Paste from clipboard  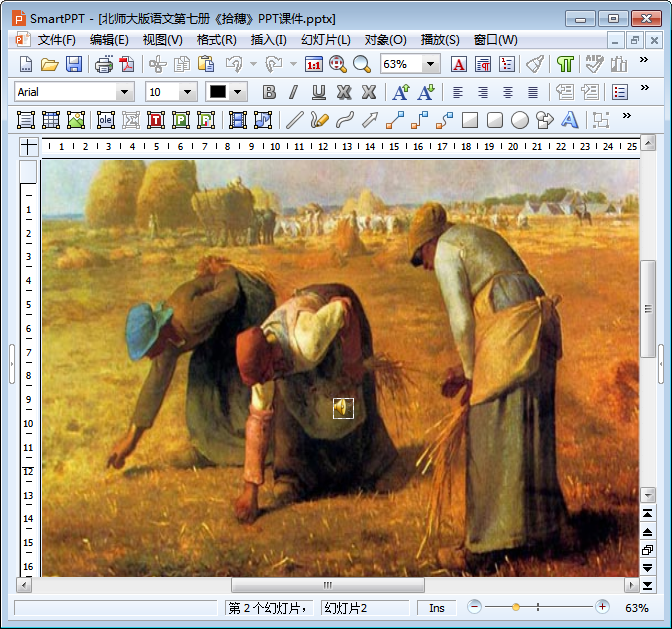coord(206,64)
